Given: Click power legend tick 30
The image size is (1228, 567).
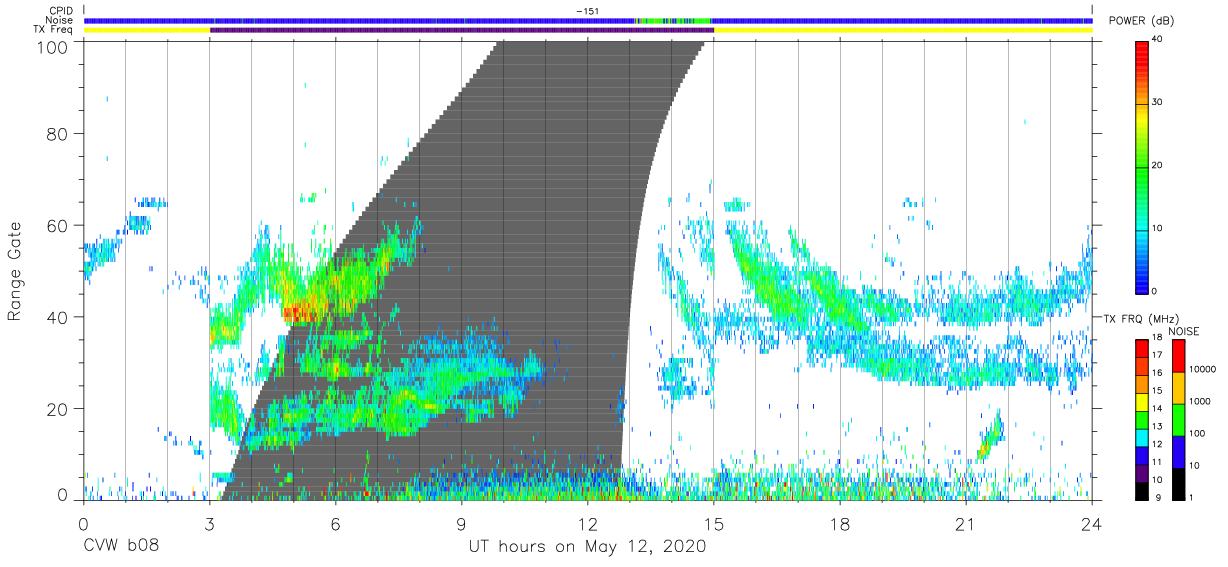Looking at the screenshot, I should [1158, 103].
